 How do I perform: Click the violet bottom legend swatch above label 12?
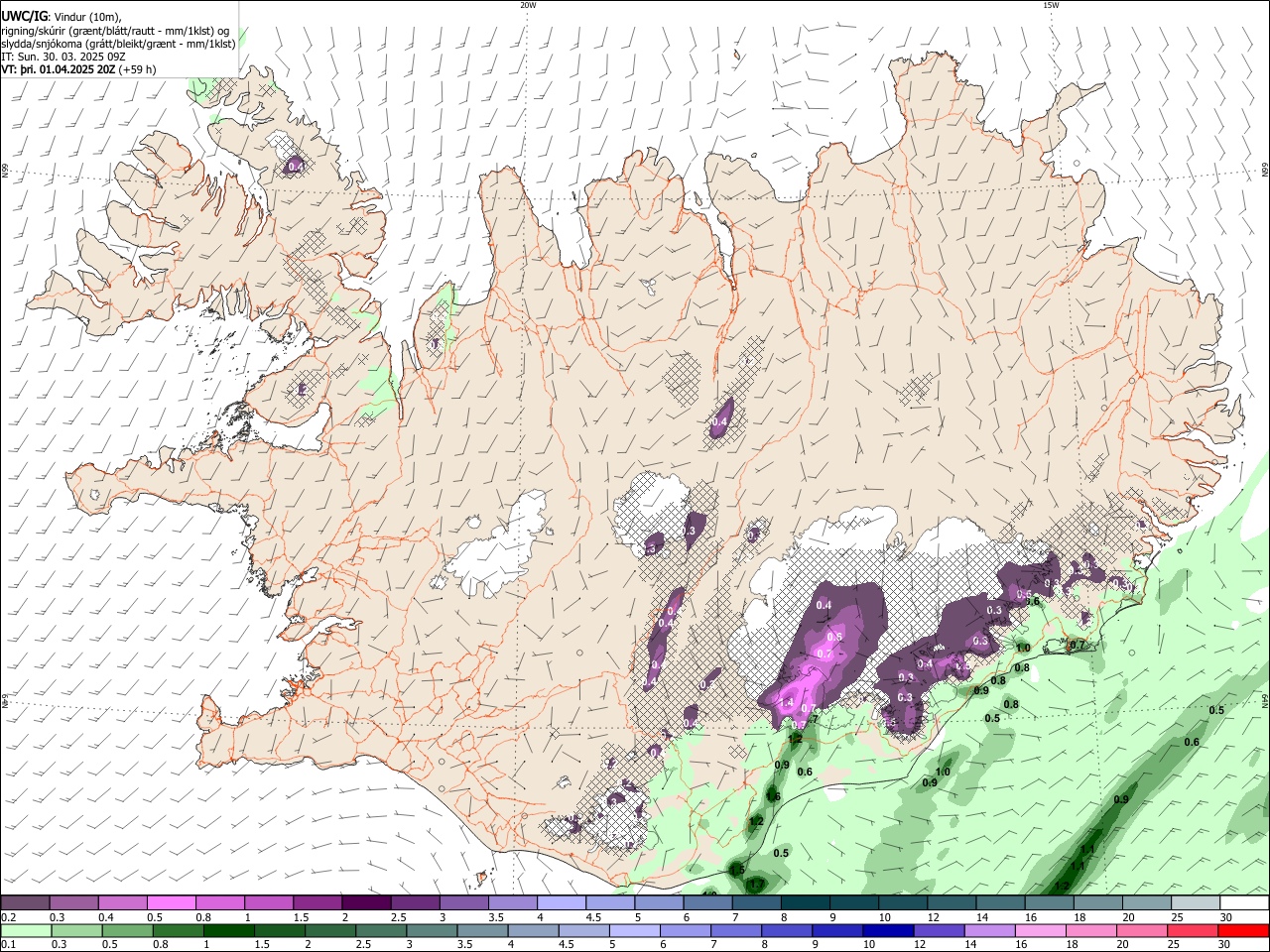pyautogui.click(x=939, y=931)
